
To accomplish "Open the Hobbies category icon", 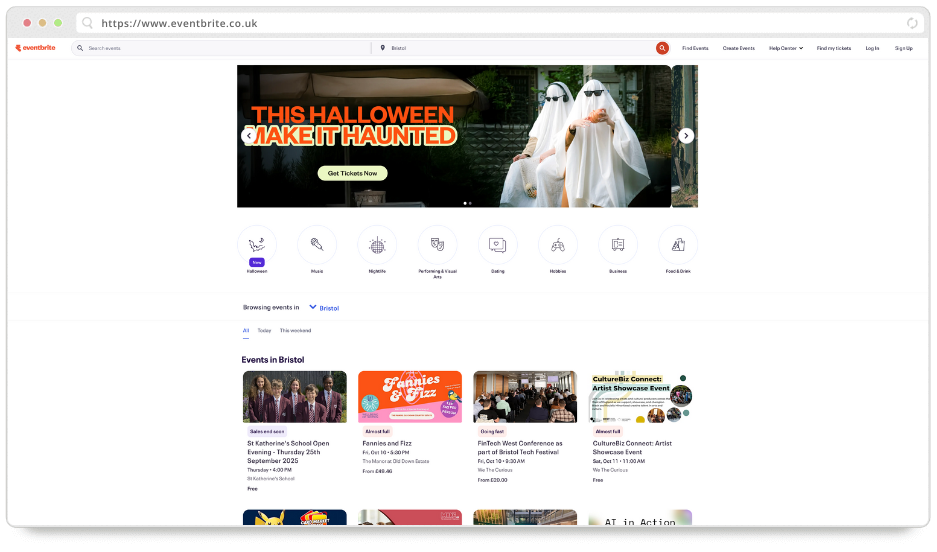I will coord(558,244).
